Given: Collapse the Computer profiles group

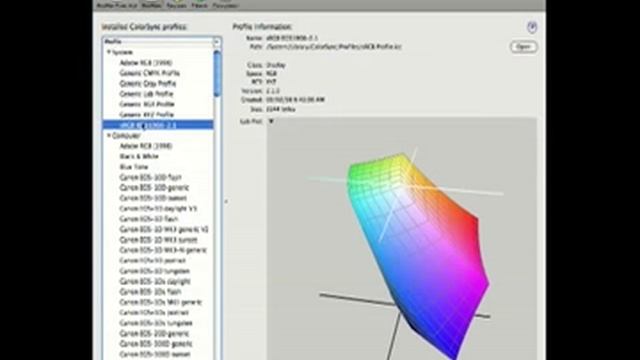Looking at the screenshot, I should (109, 136).
